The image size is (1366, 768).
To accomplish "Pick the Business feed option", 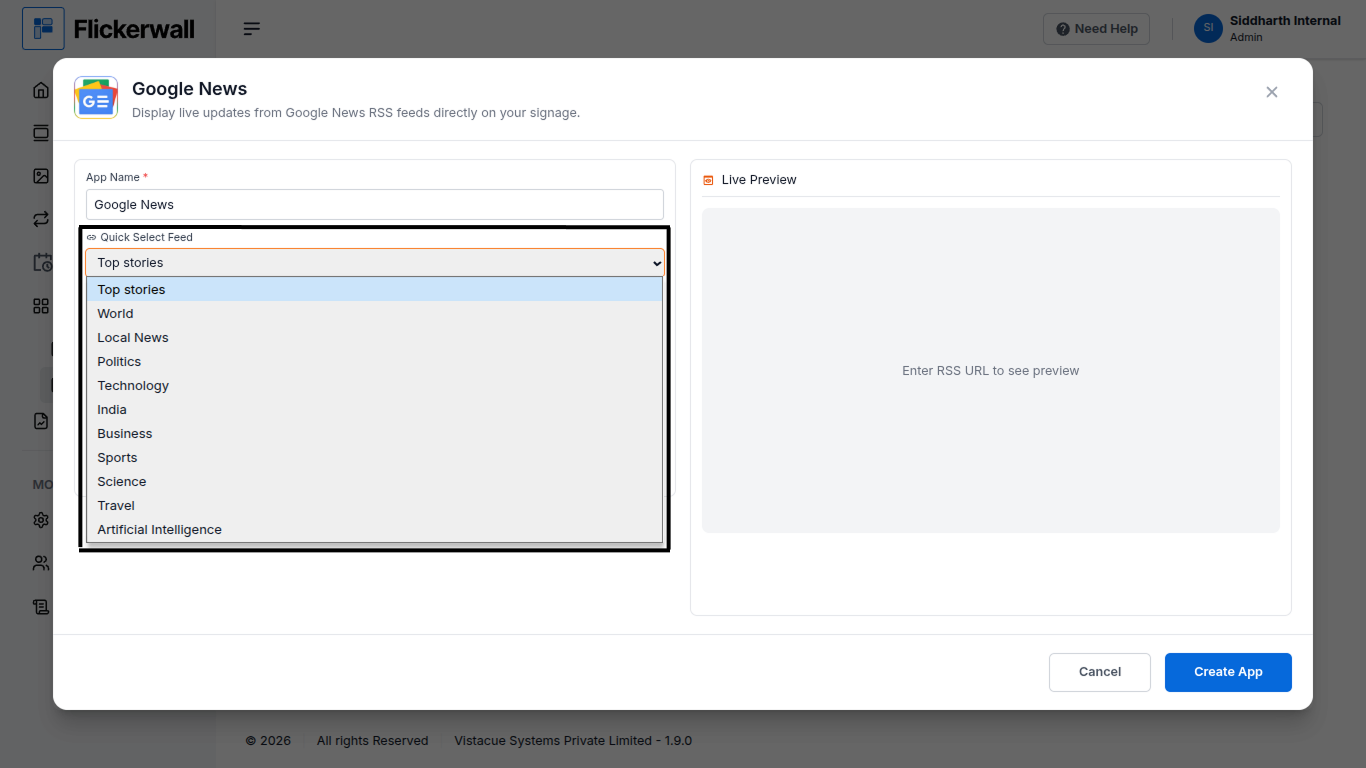I will click(374, 433).
